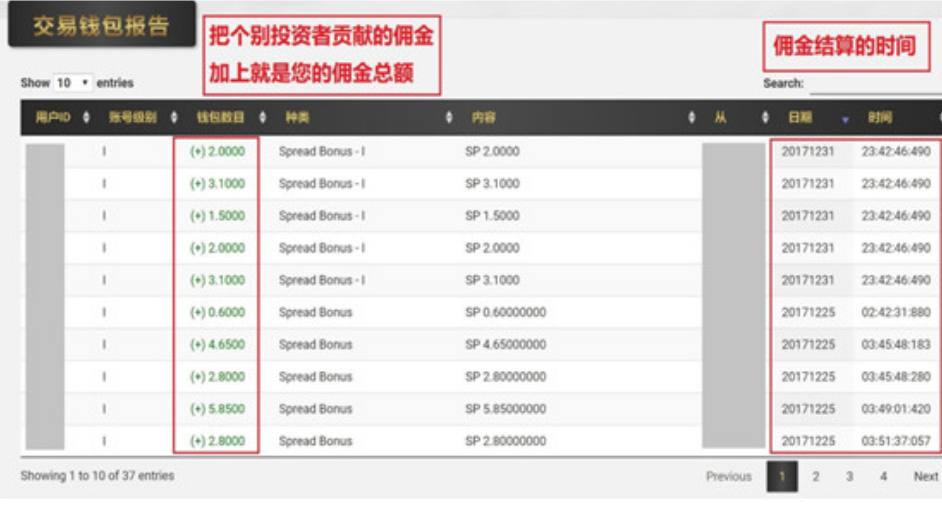Open page 3 of the results
942x505 pixels.
click(849, 477)
